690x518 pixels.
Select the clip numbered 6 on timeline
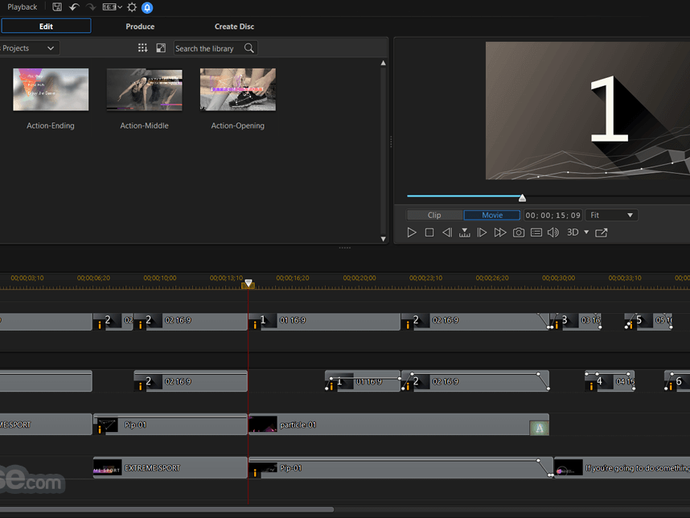pos(677,381)
